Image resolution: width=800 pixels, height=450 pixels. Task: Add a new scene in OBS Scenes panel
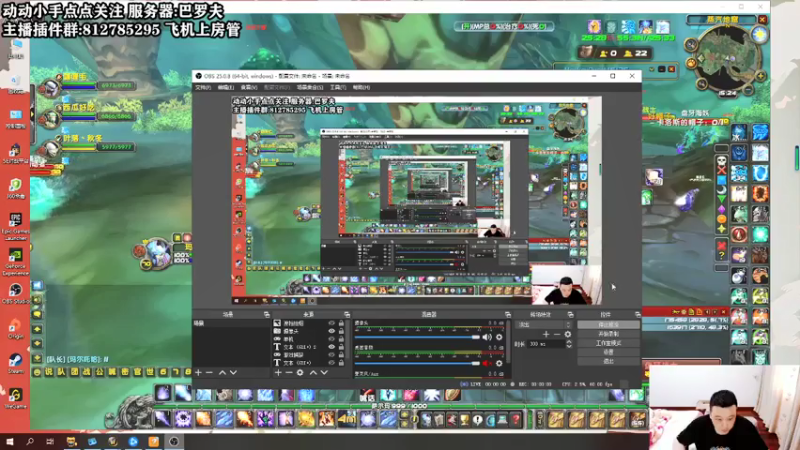pos(198,372)
